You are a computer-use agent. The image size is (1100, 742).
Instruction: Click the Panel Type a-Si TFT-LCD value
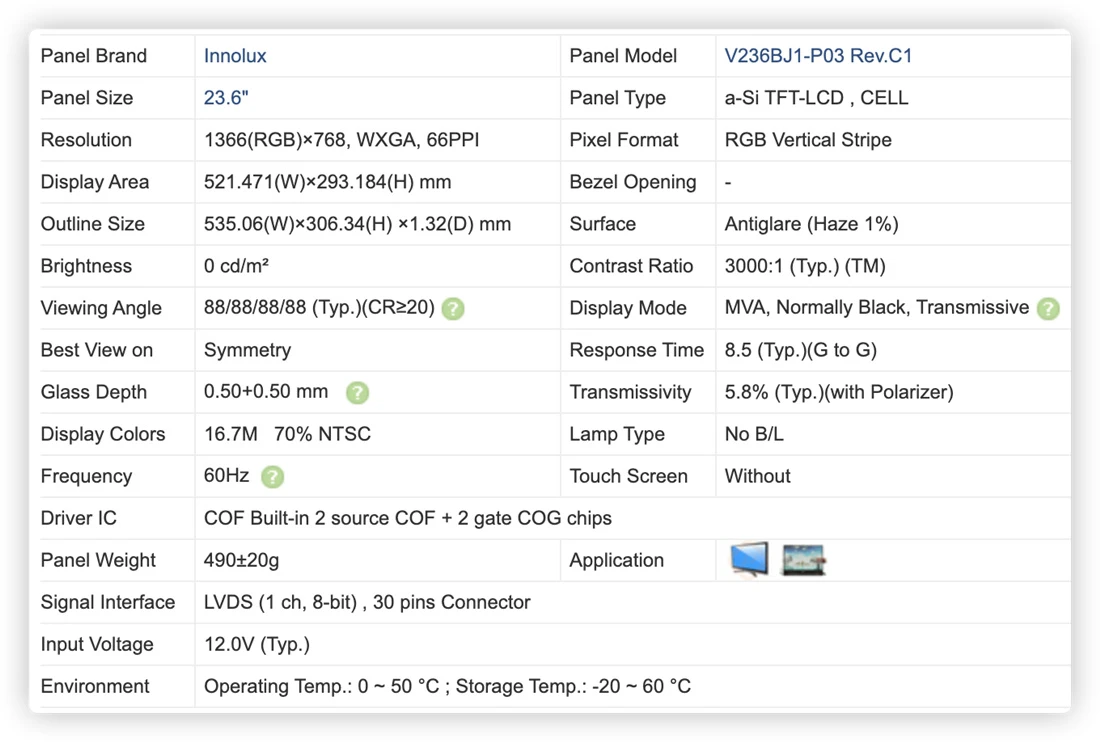pos(816,98)
